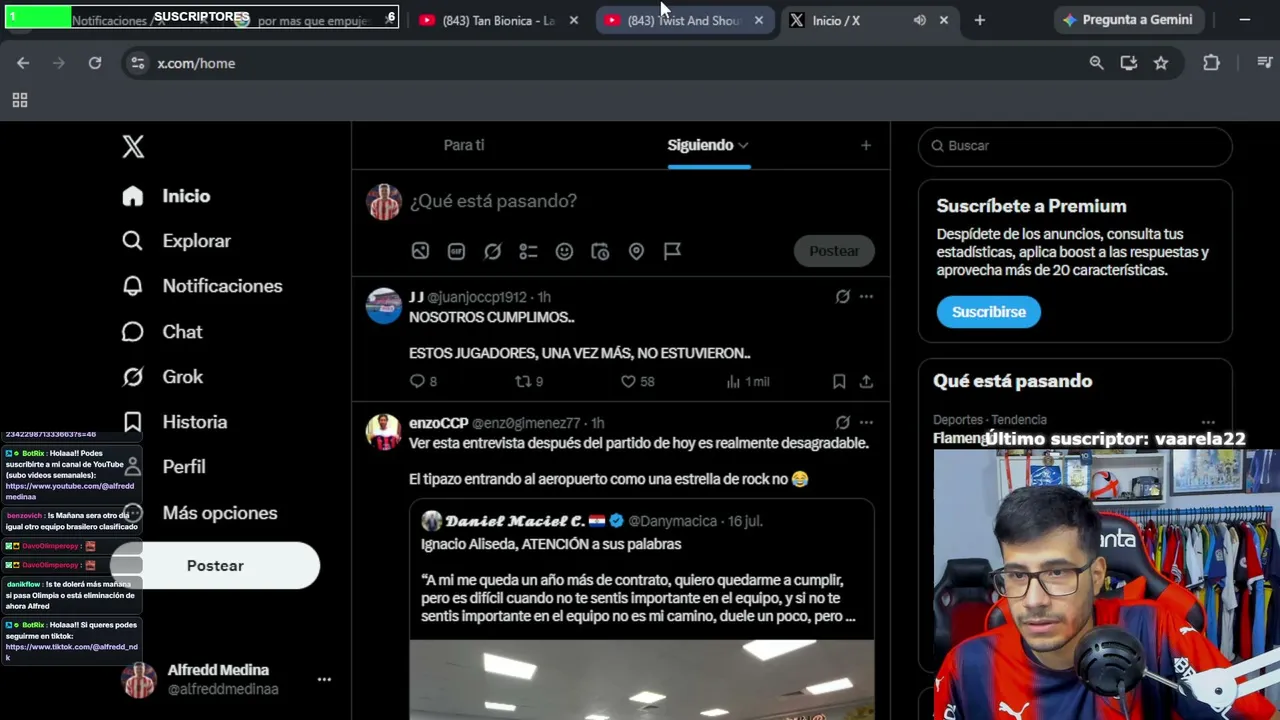Open the enzoCCP profile name link
The height and width of the screenshot is (720, 1280).
438,423
